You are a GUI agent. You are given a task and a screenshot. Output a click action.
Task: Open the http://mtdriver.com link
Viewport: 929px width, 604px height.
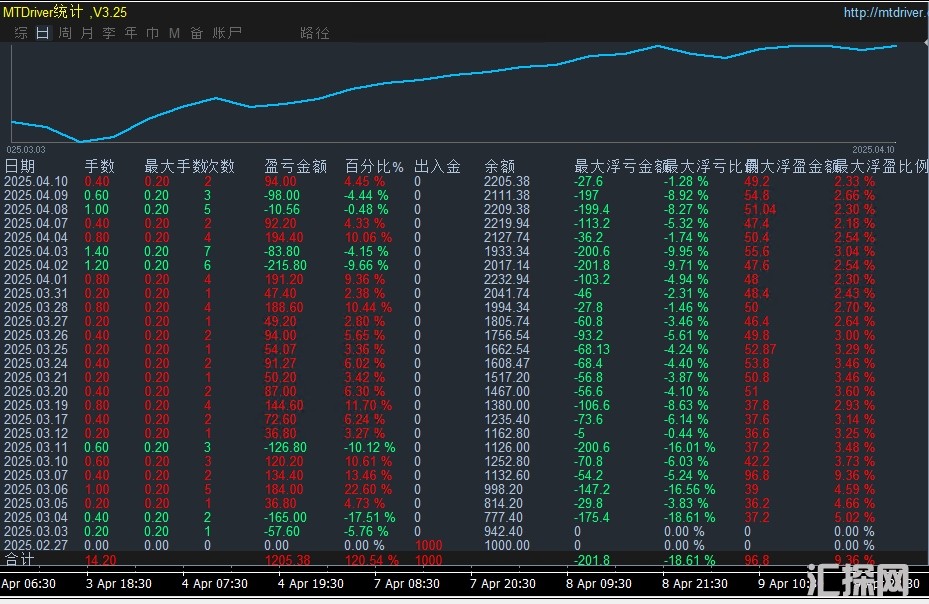tap(884, 13)
